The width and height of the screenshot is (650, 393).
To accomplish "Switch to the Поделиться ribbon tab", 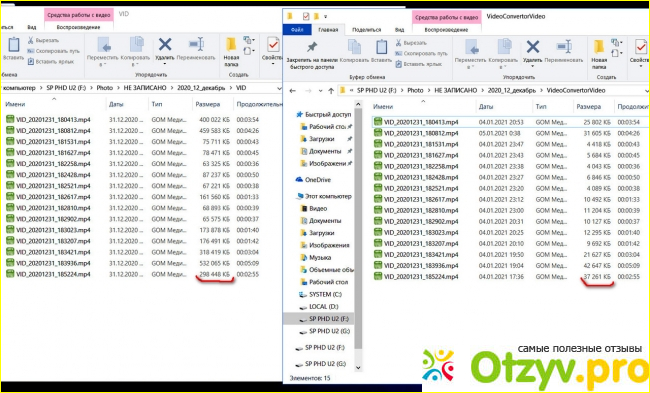I will tap(366, 30).
